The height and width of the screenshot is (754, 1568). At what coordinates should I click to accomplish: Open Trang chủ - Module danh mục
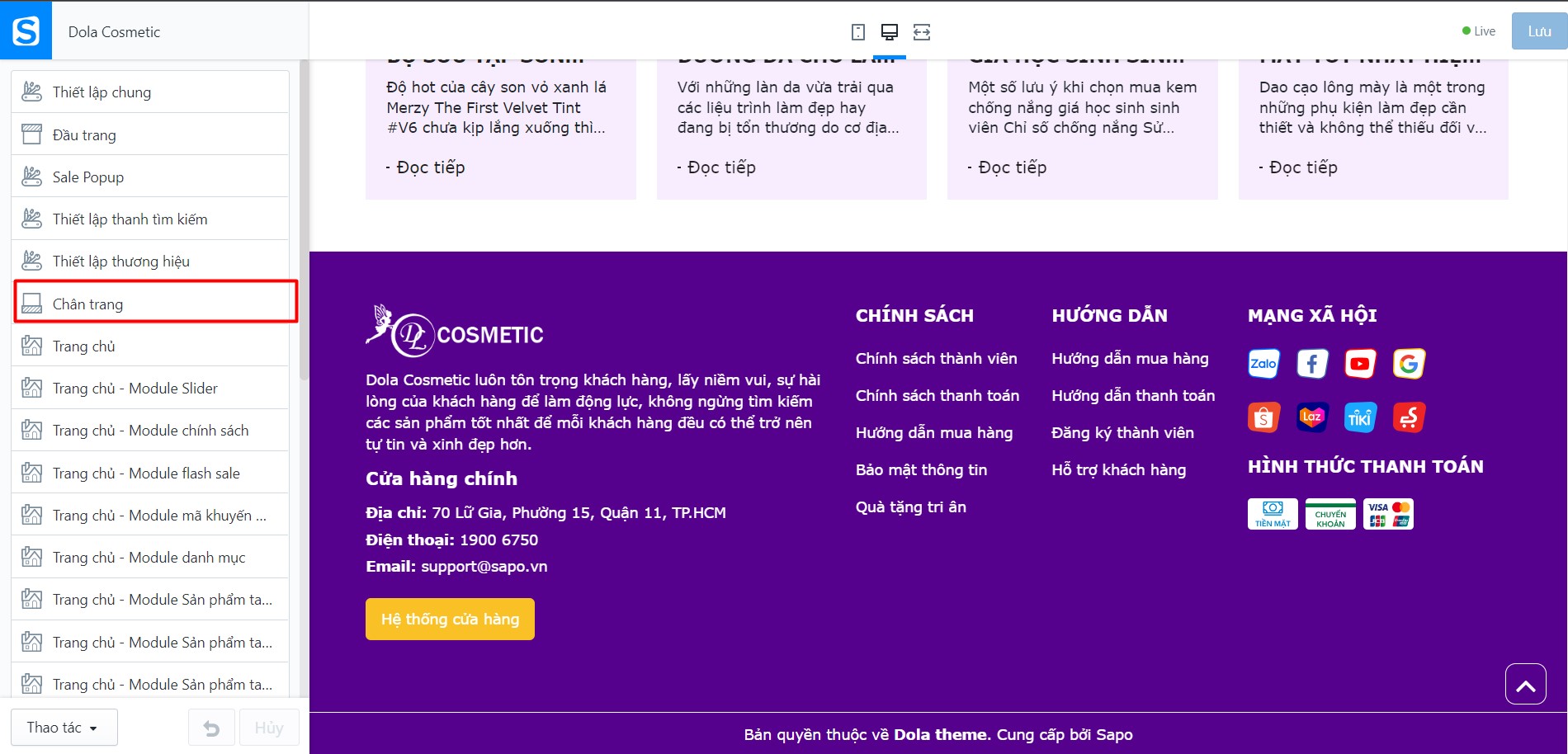pos(150,557)
